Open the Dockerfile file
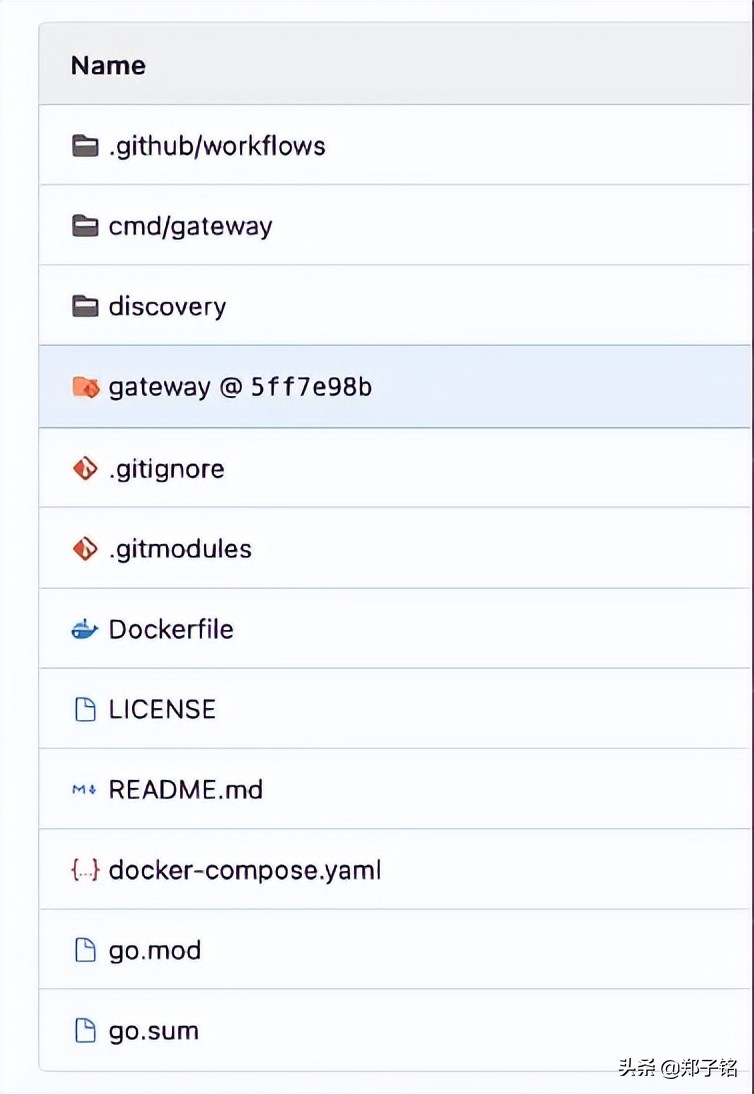Viewport: 754px width, 1094px height. (171, 629)
